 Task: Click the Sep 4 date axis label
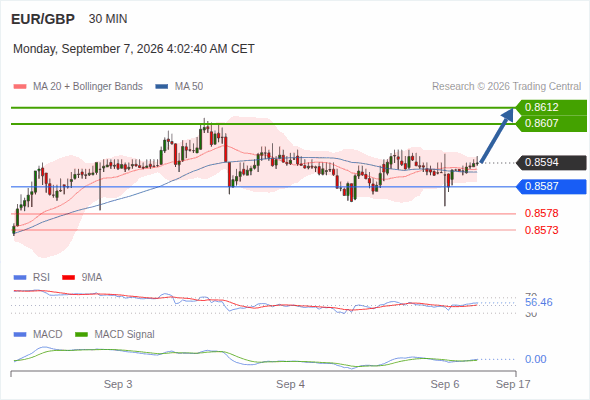pyautogui.click(x=290, y=384)
